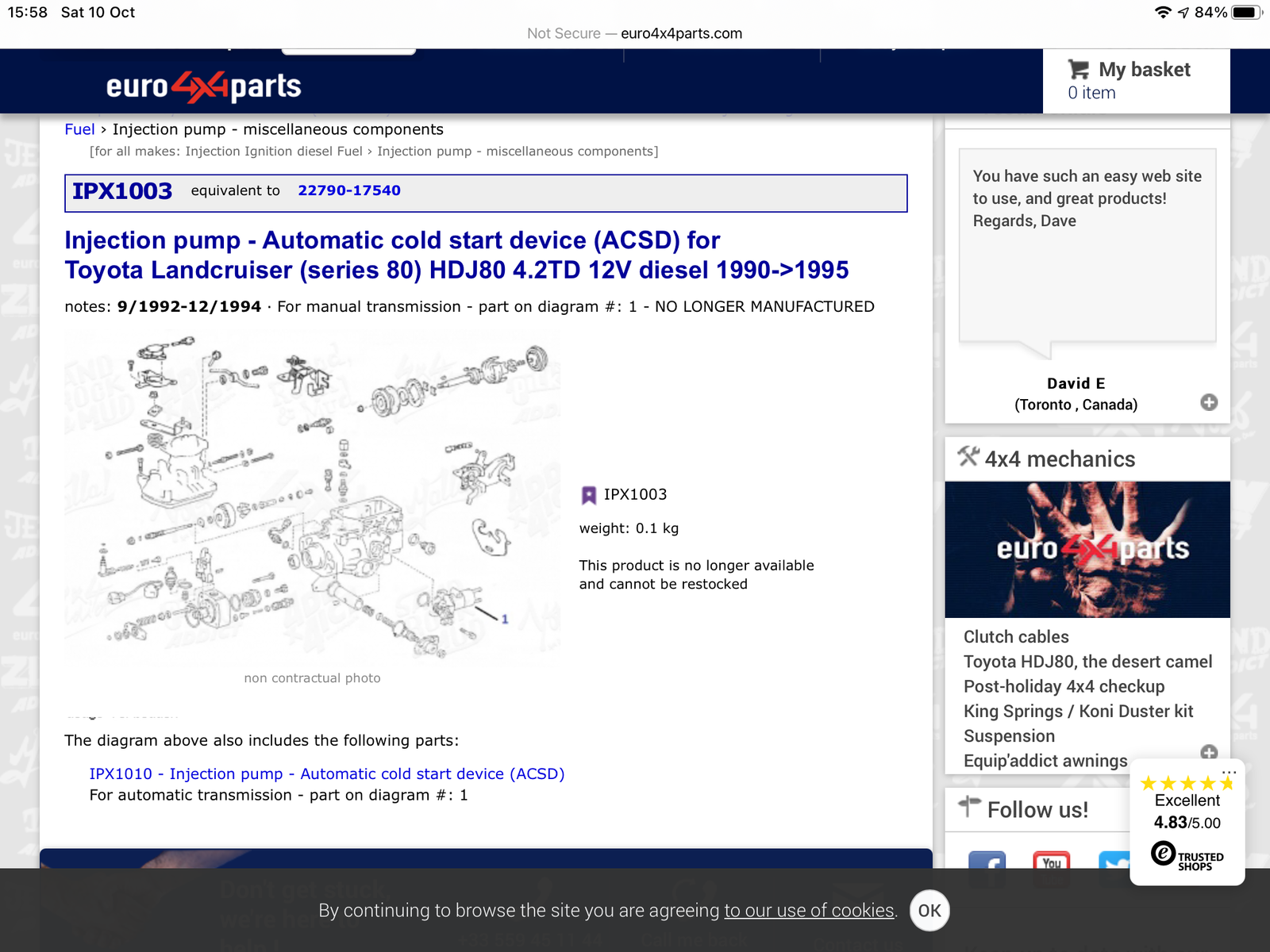Click Dave's customer testimonial text

tap(1087, 198)
